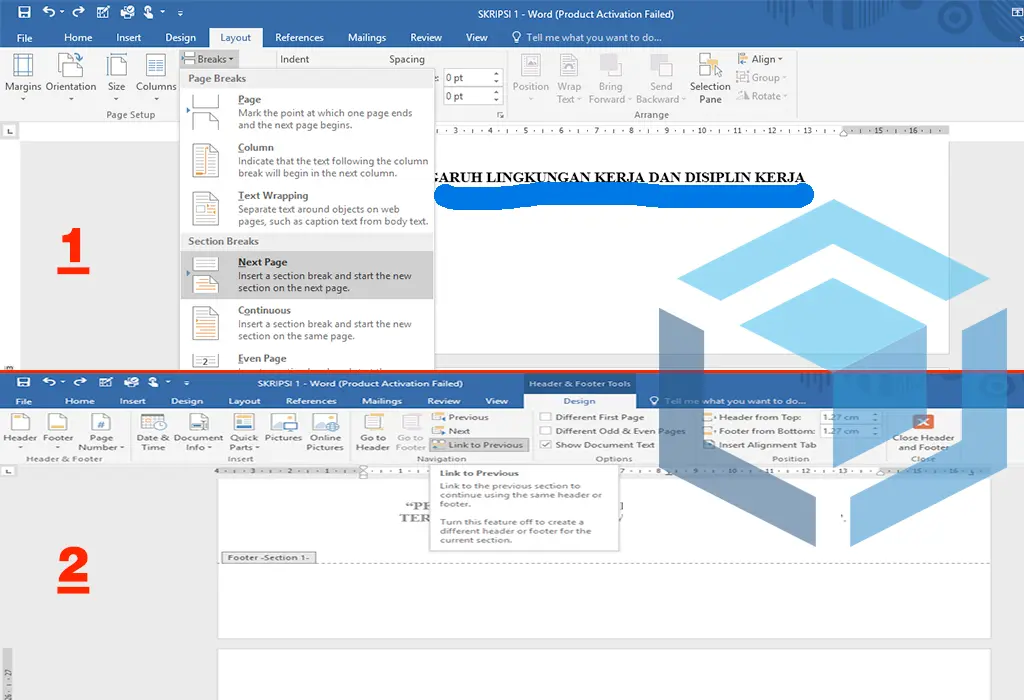
Task: Open the Rotate dropdown
Action: click(x=762, y=95)
